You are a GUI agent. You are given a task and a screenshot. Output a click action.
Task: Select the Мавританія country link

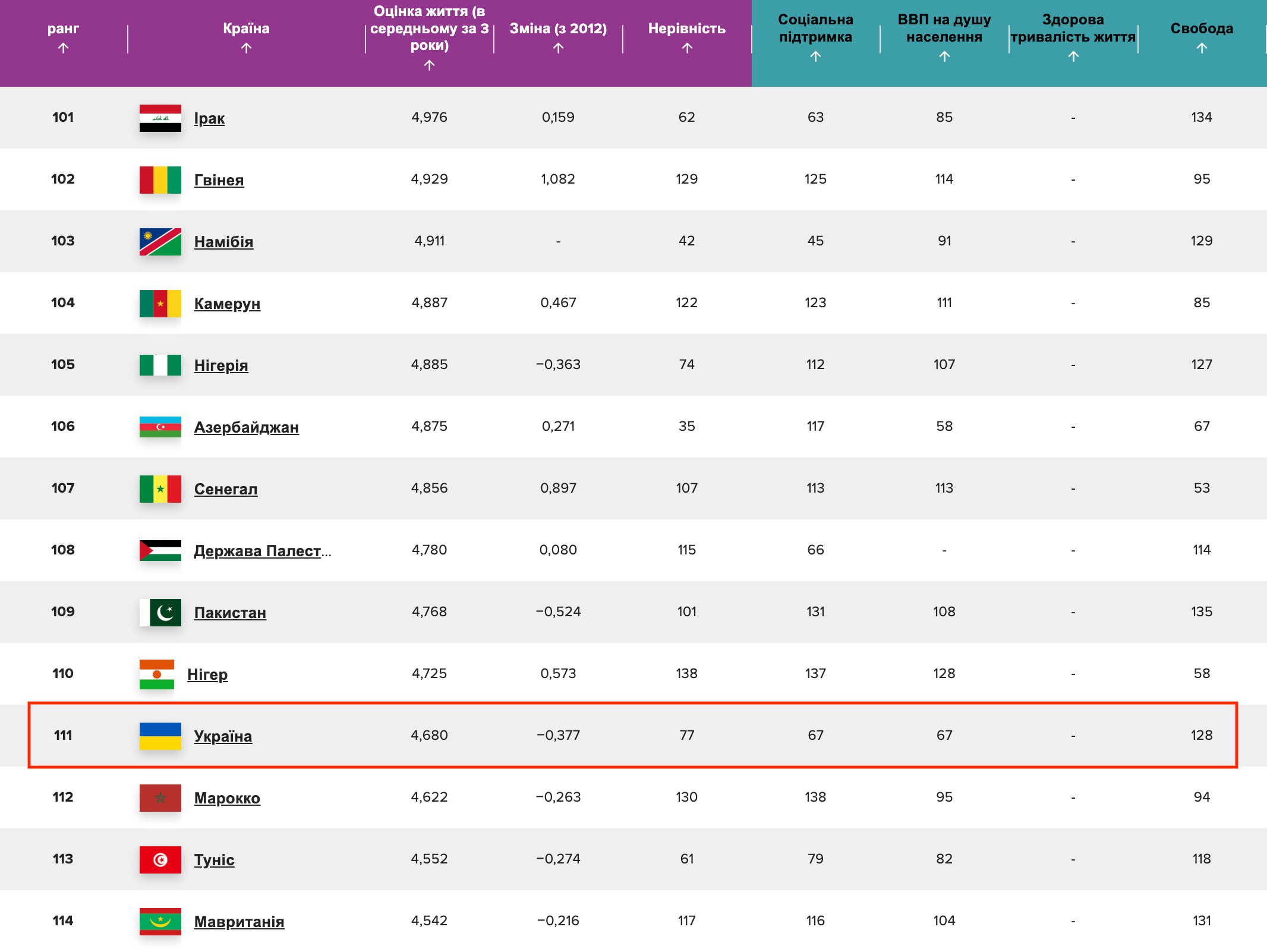[239, 922]
